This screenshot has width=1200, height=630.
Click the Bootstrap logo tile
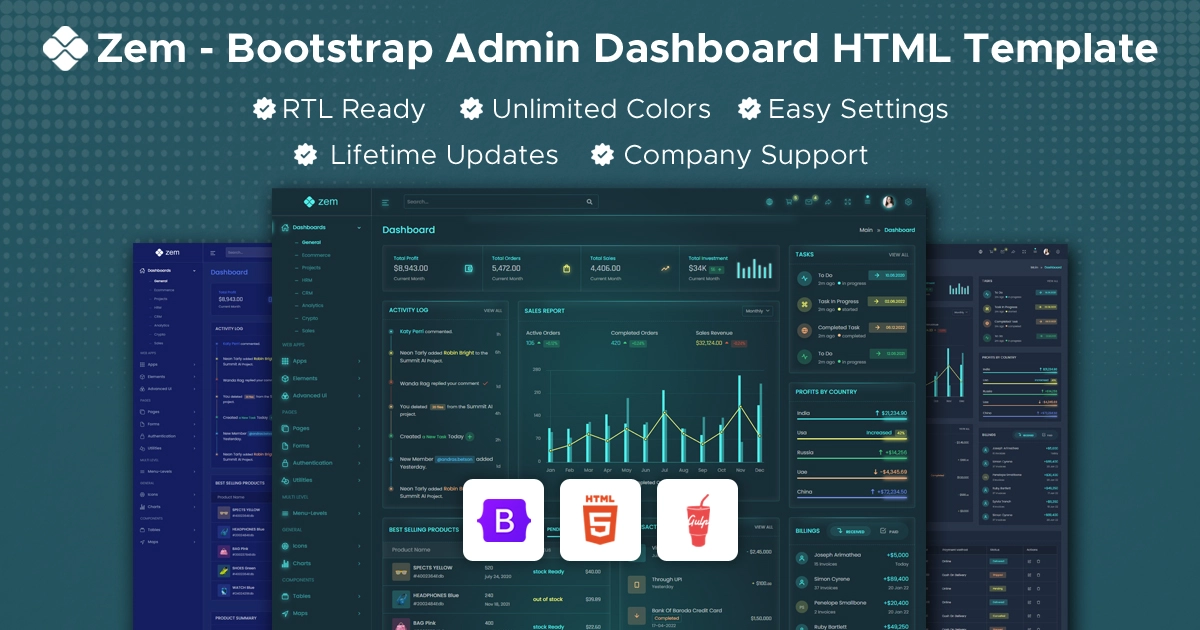(503, 520)
